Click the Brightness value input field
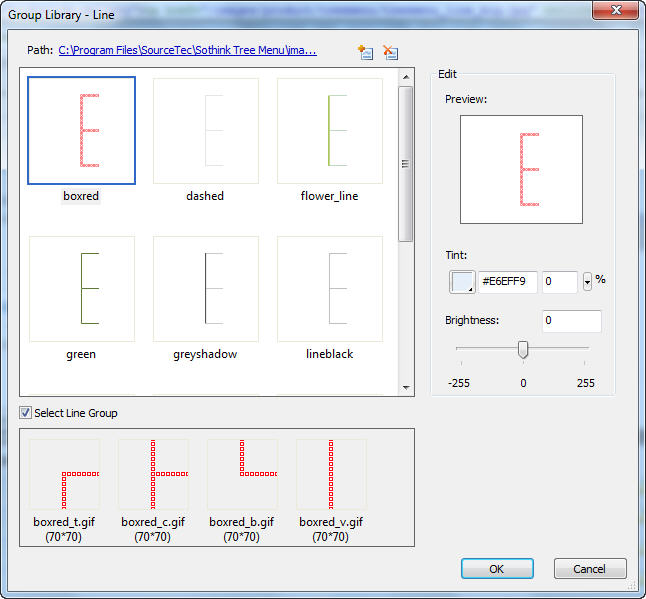 tap(571, 321)
